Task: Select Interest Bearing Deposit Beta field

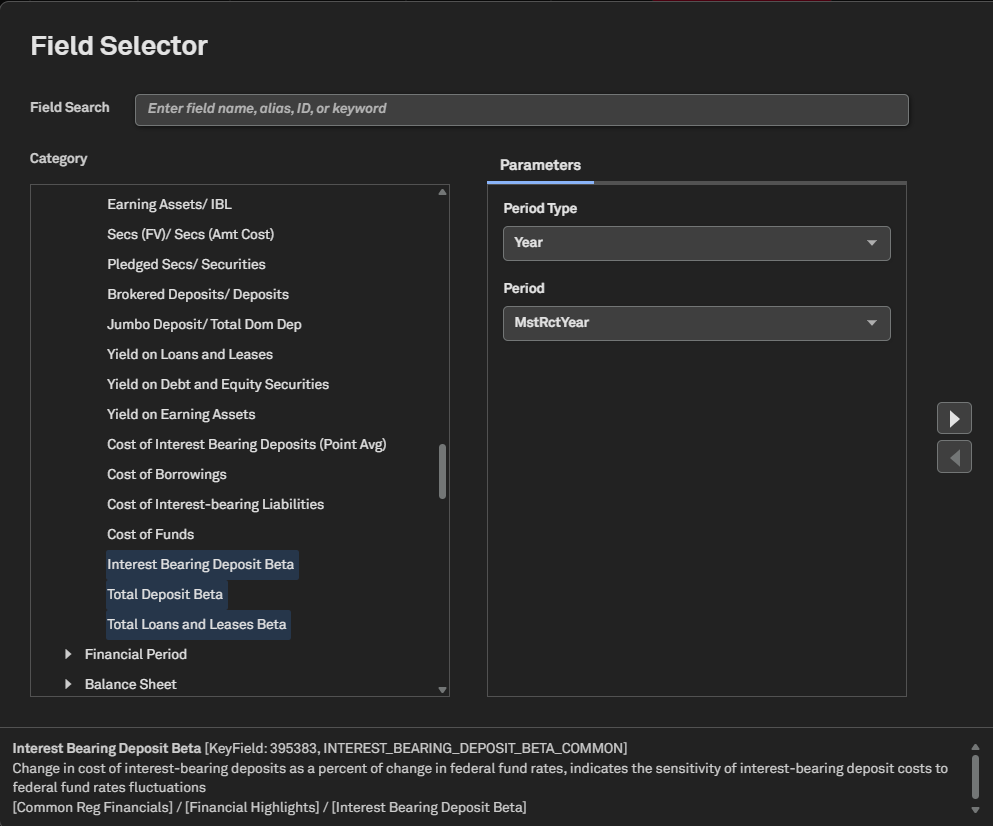Action: [x=201, y=564]
